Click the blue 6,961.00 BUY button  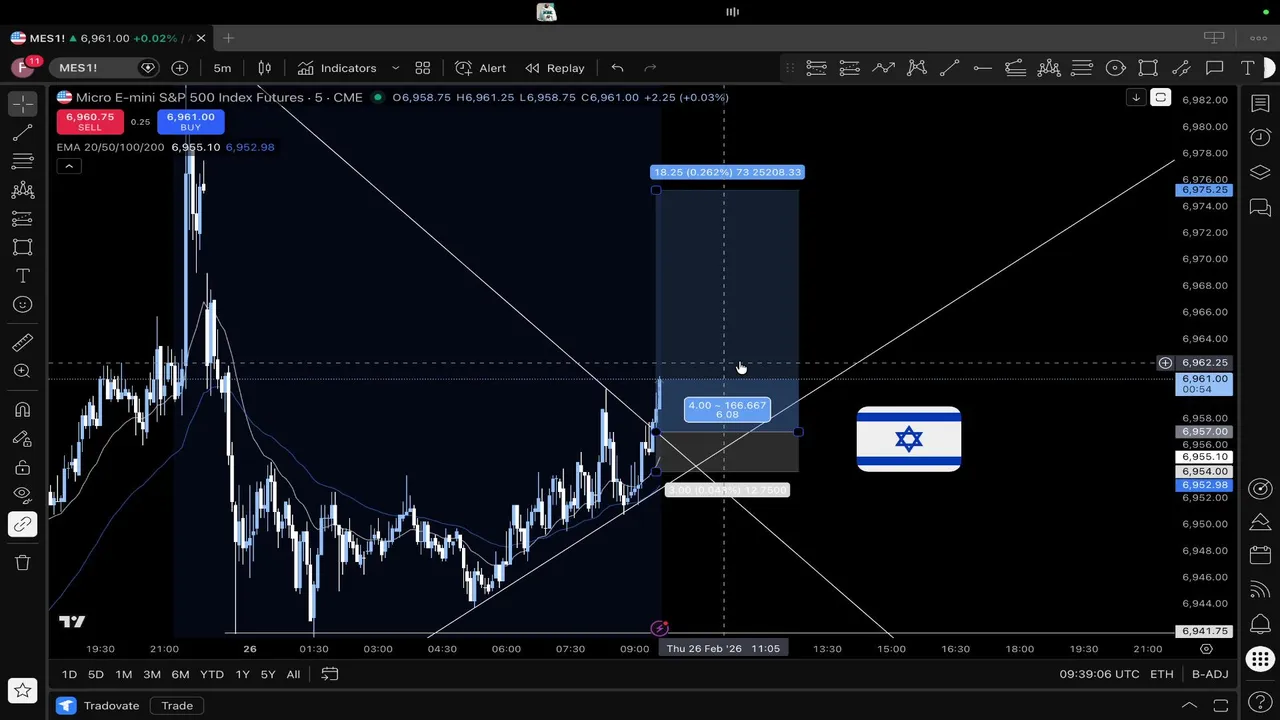190,121
